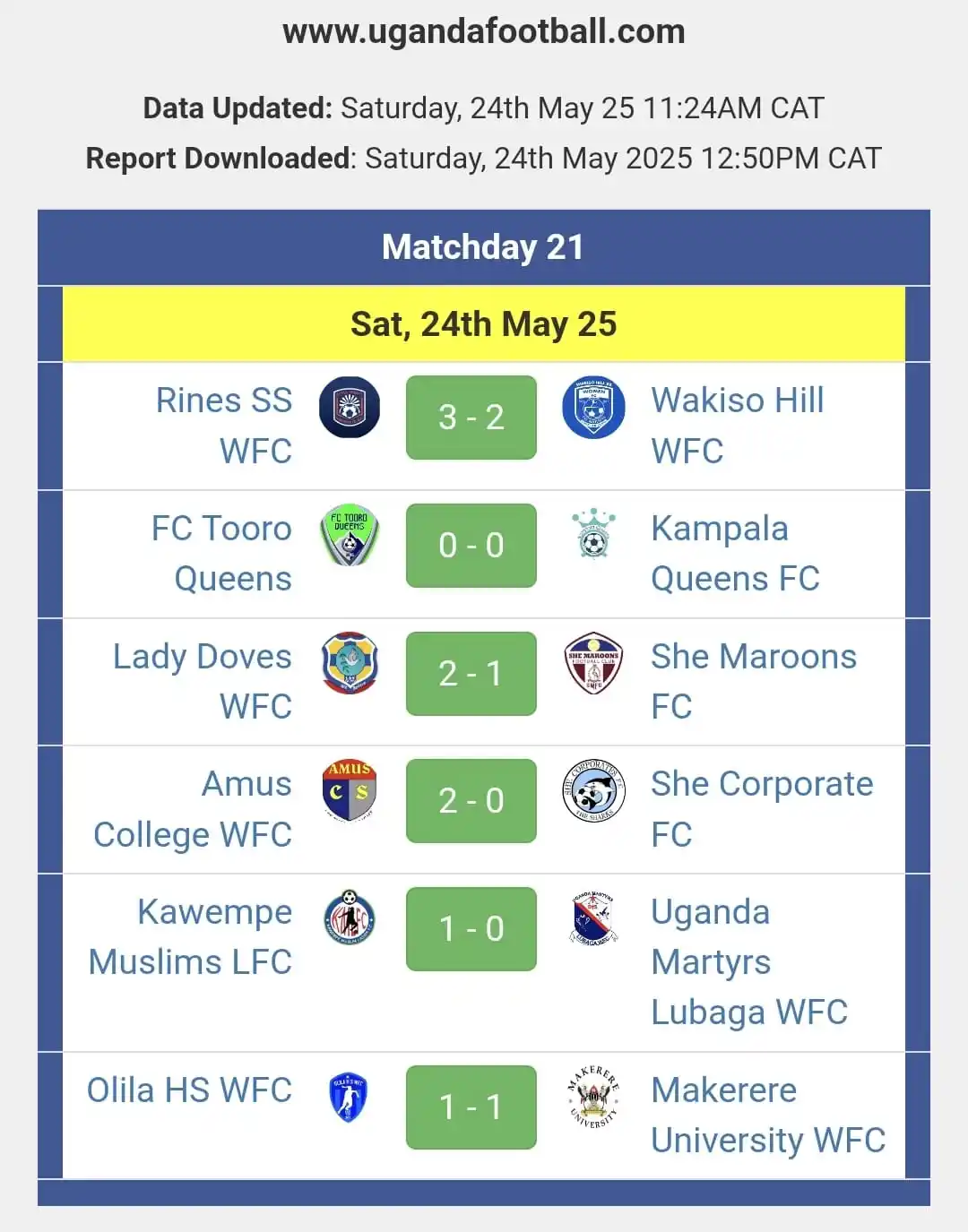Open Kampala Queens FC team link
This screenshot has width=968, height=1232.
click(x=735, y=554)
